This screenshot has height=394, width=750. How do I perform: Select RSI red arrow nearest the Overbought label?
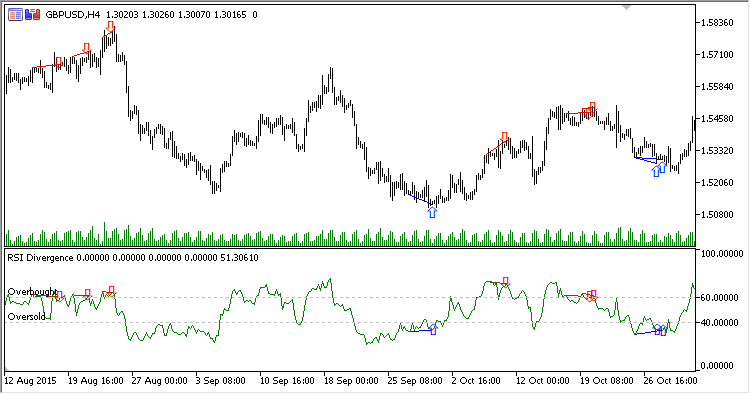click(x=59, y=296)
